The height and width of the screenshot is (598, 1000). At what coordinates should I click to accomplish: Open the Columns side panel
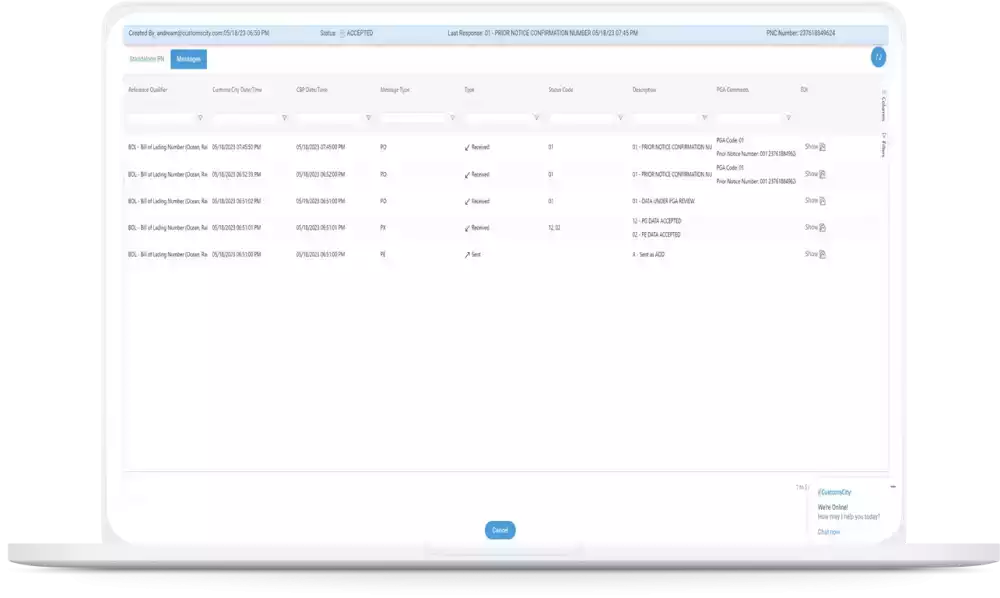[883, 105]
